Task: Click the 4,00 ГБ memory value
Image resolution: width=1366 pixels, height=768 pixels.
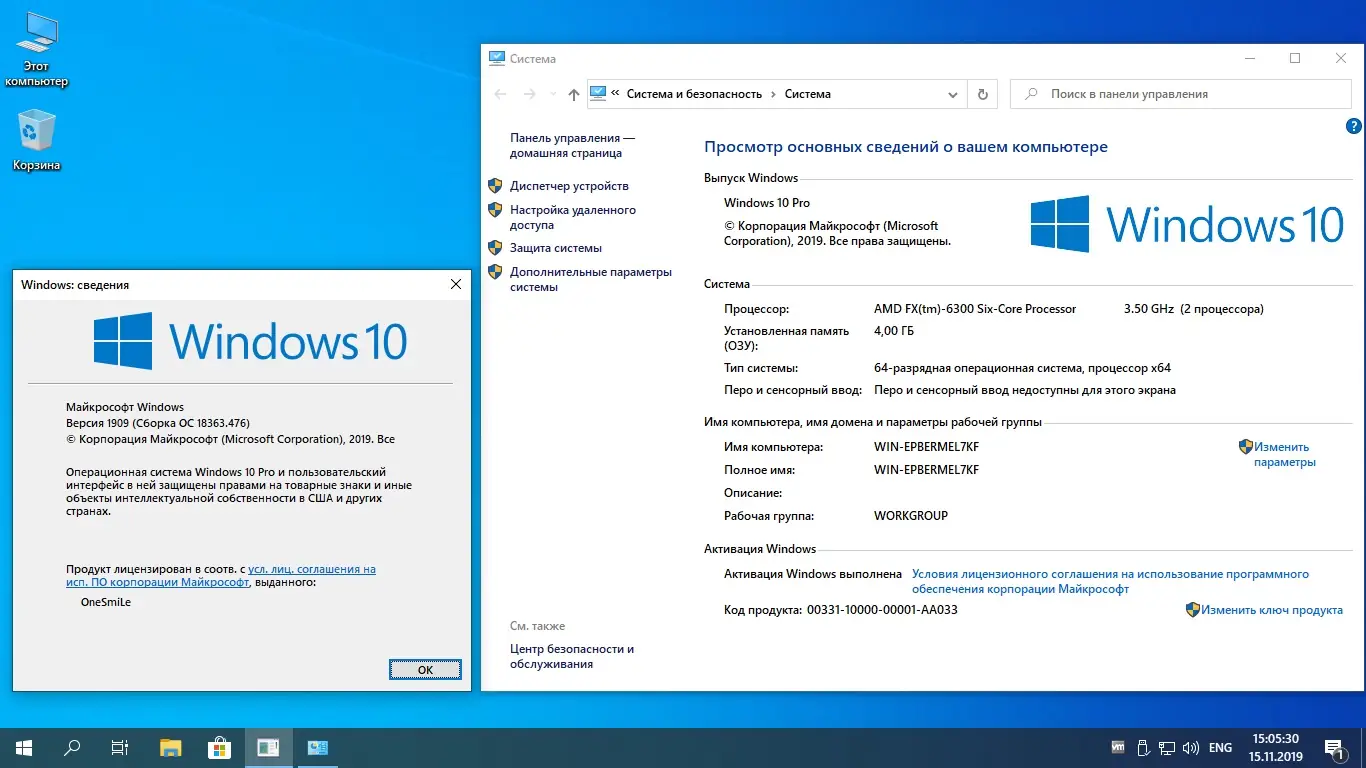Action: (894, 331)
